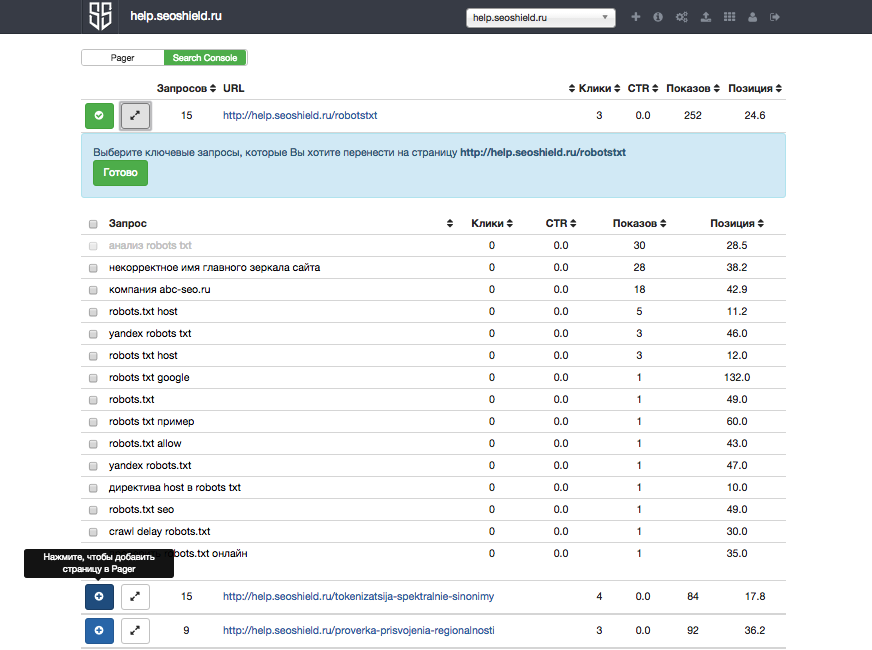Click the Готово button
Image resolution: width=872 pixels, height=650 pixels.
point(120,173)
